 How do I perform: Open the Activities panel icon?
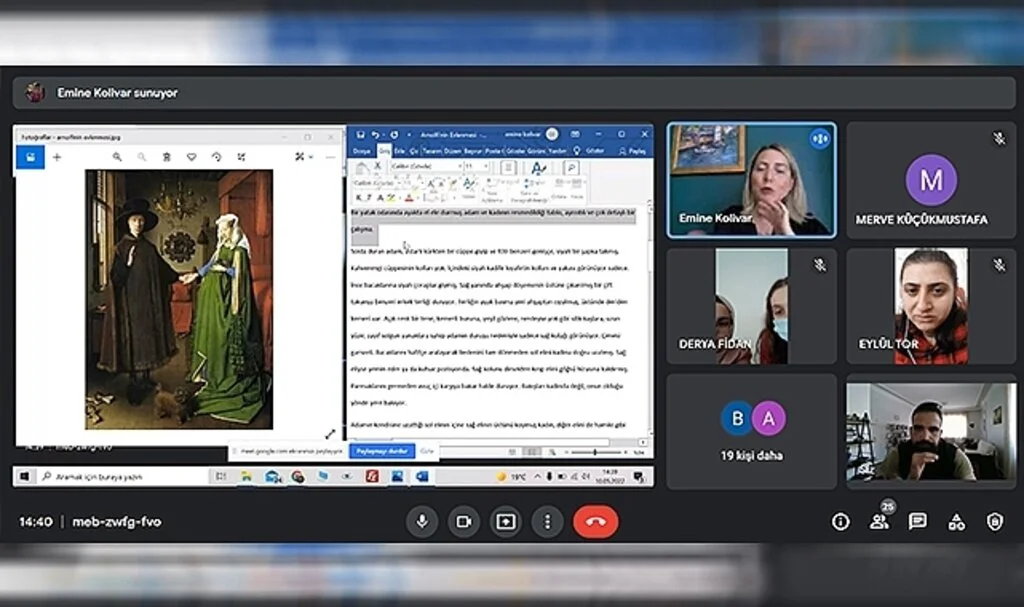click(956, 521)
